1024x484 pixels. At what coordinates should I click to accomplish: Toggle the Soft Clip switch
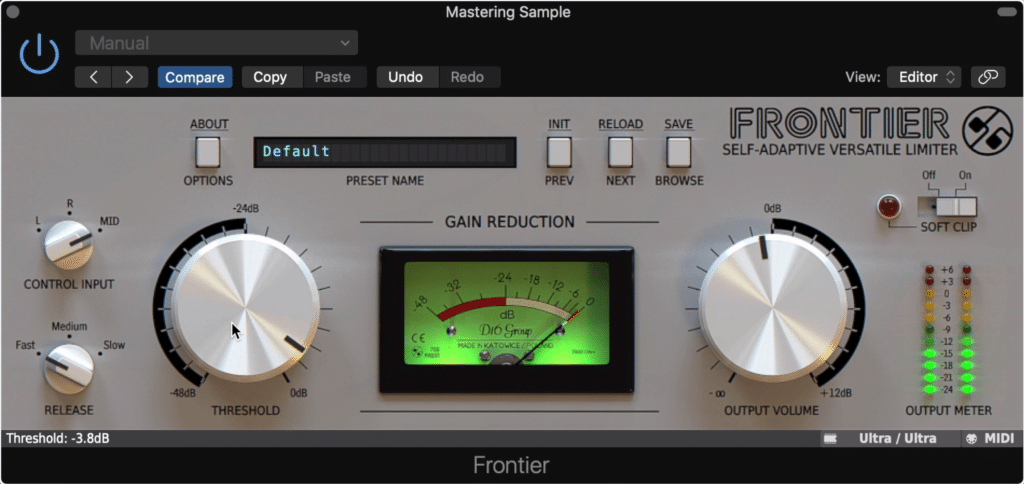pos(947,206)
